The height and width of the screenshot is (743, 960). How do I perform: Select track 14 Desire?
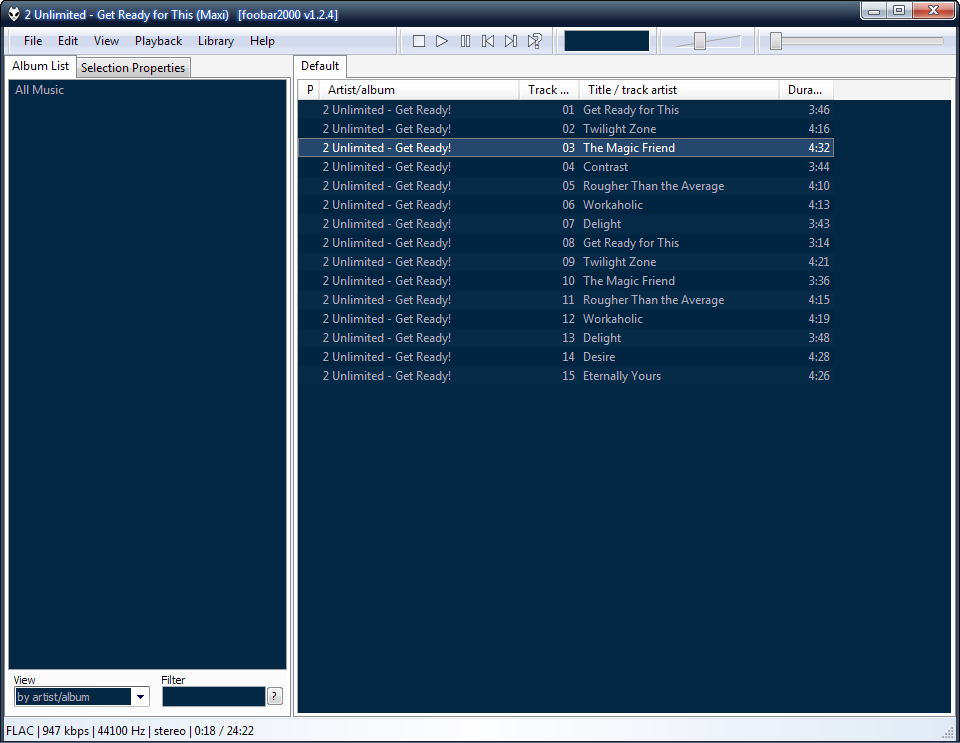click(566, 357)
